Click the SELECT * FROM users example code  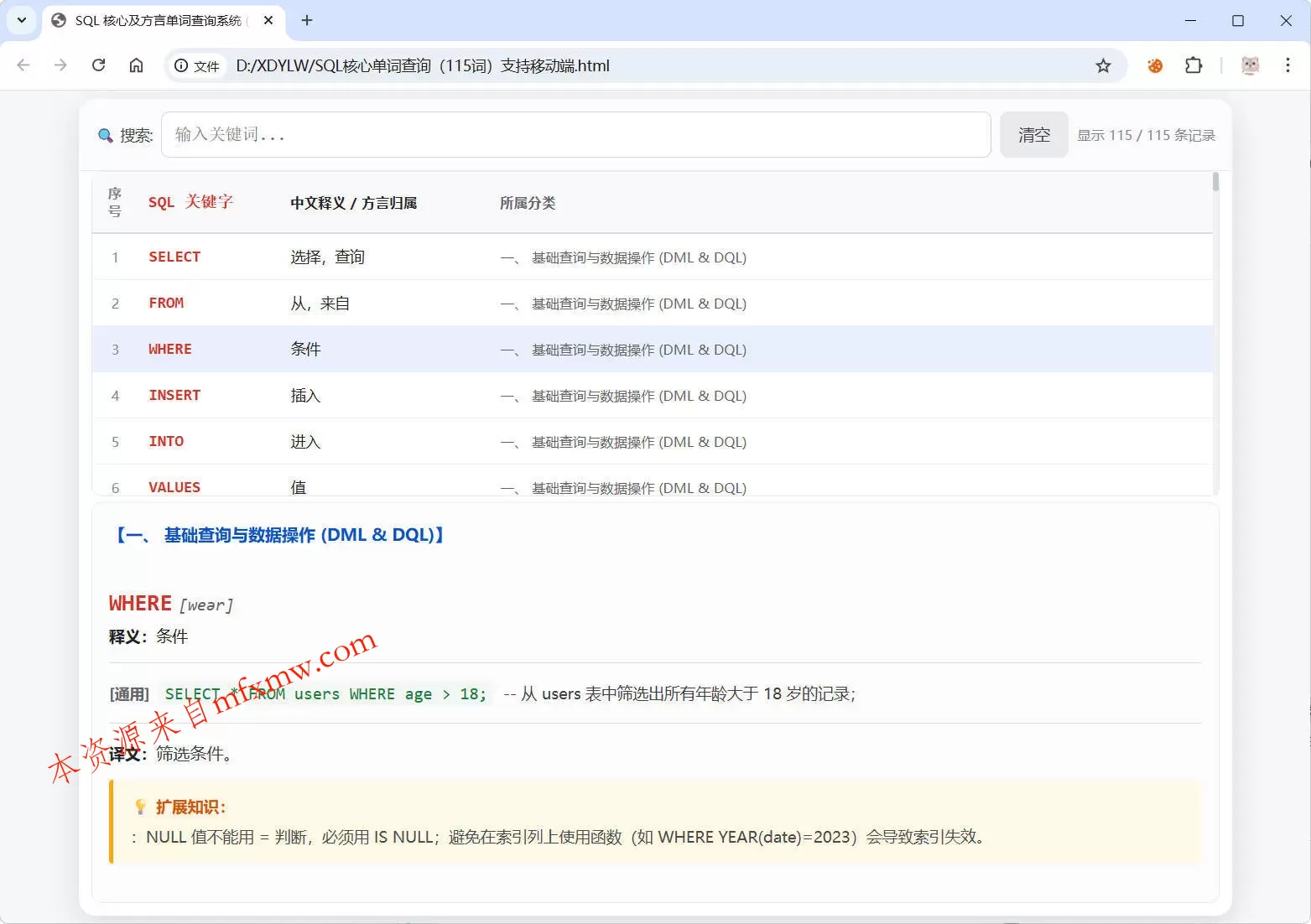coord(325,693)
